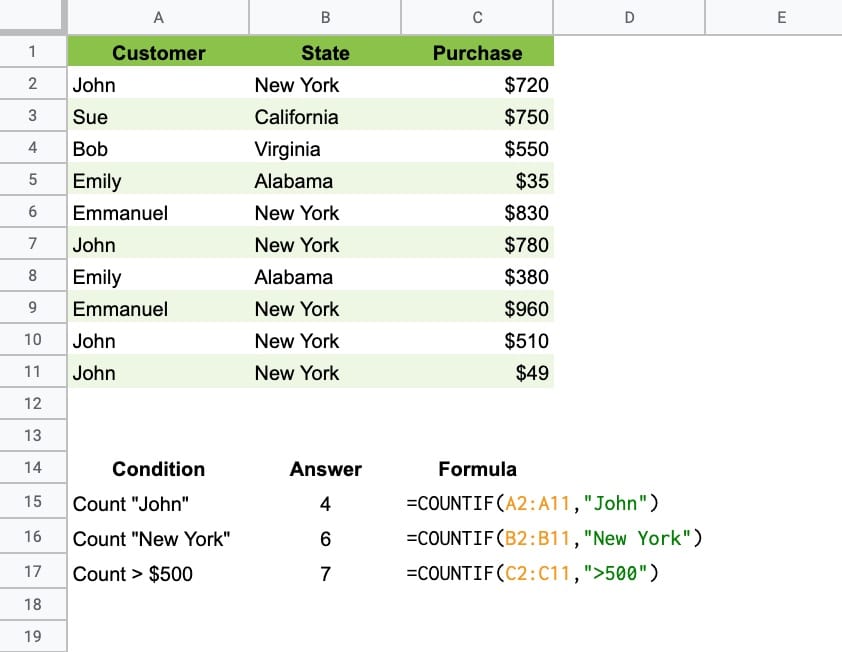Select row 12 header
The image size is (842, 652).
pyautogui.click(x=32, y=403)
